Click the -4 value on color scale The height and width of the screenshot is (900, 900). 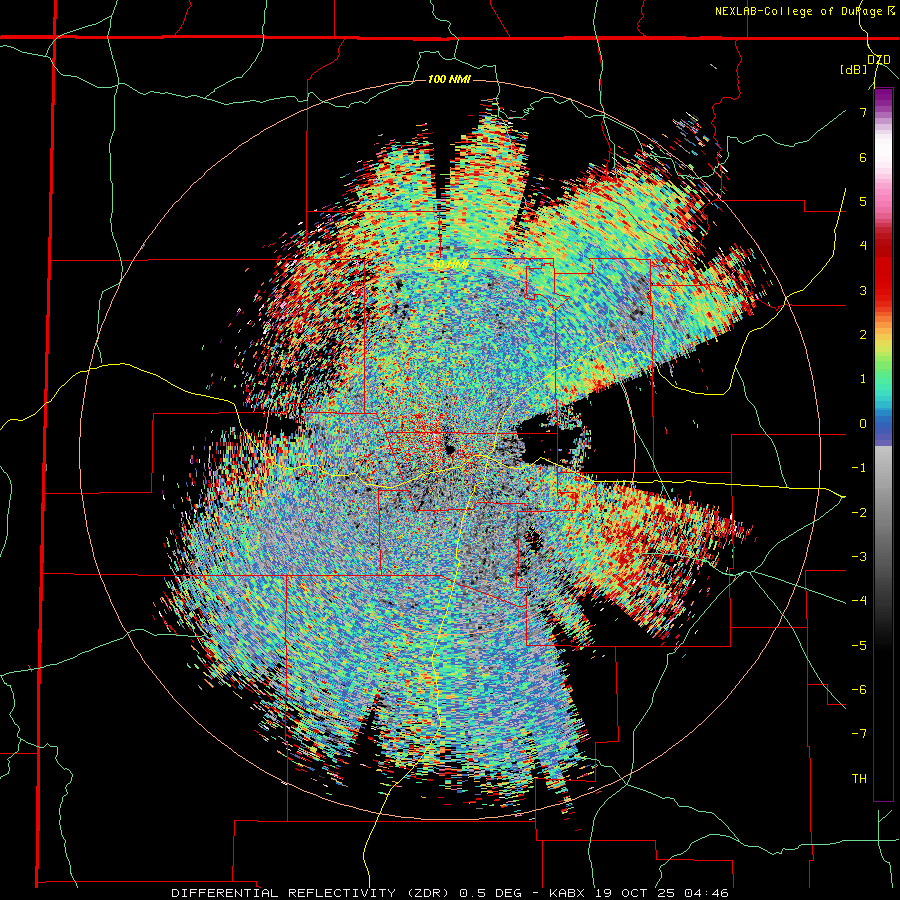pyautogui.click(x=859, y=600)
